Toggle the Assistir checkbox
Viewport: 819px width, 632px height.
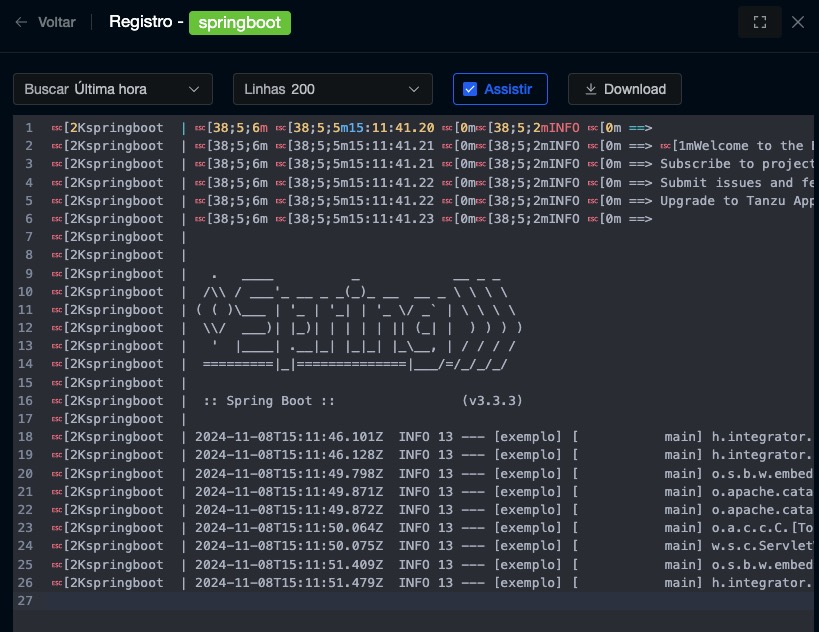(x=470, y=89)
